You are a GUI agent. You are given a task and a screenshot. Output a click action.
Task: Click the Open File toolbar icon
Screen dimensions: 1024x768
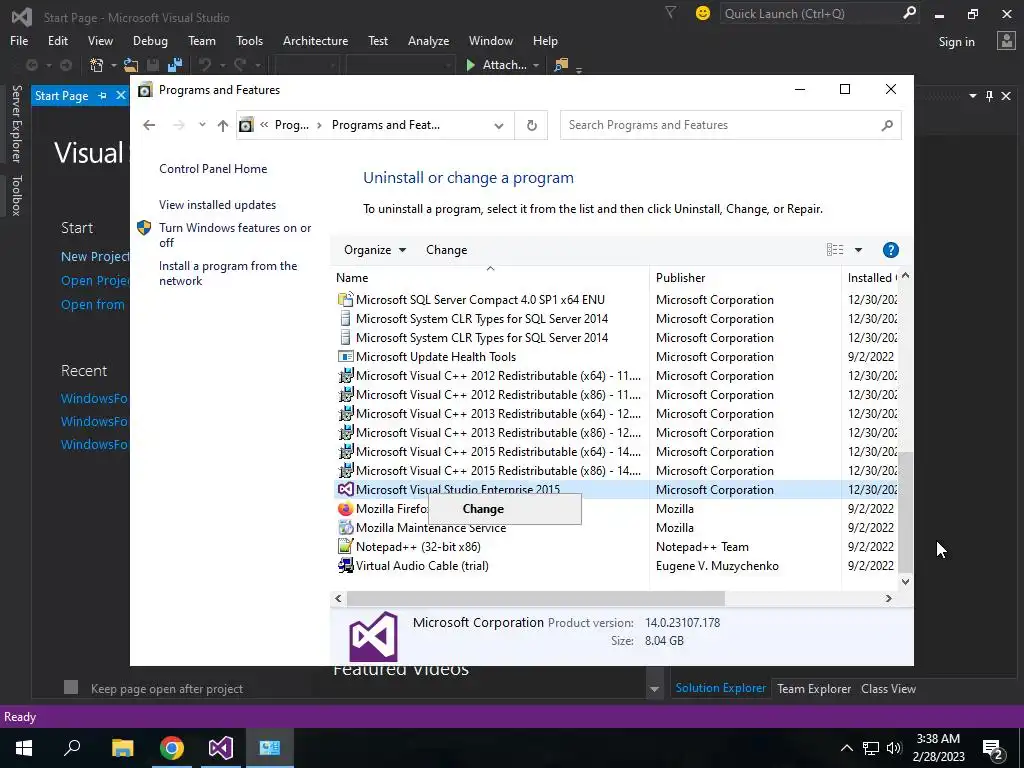(131, 65)
